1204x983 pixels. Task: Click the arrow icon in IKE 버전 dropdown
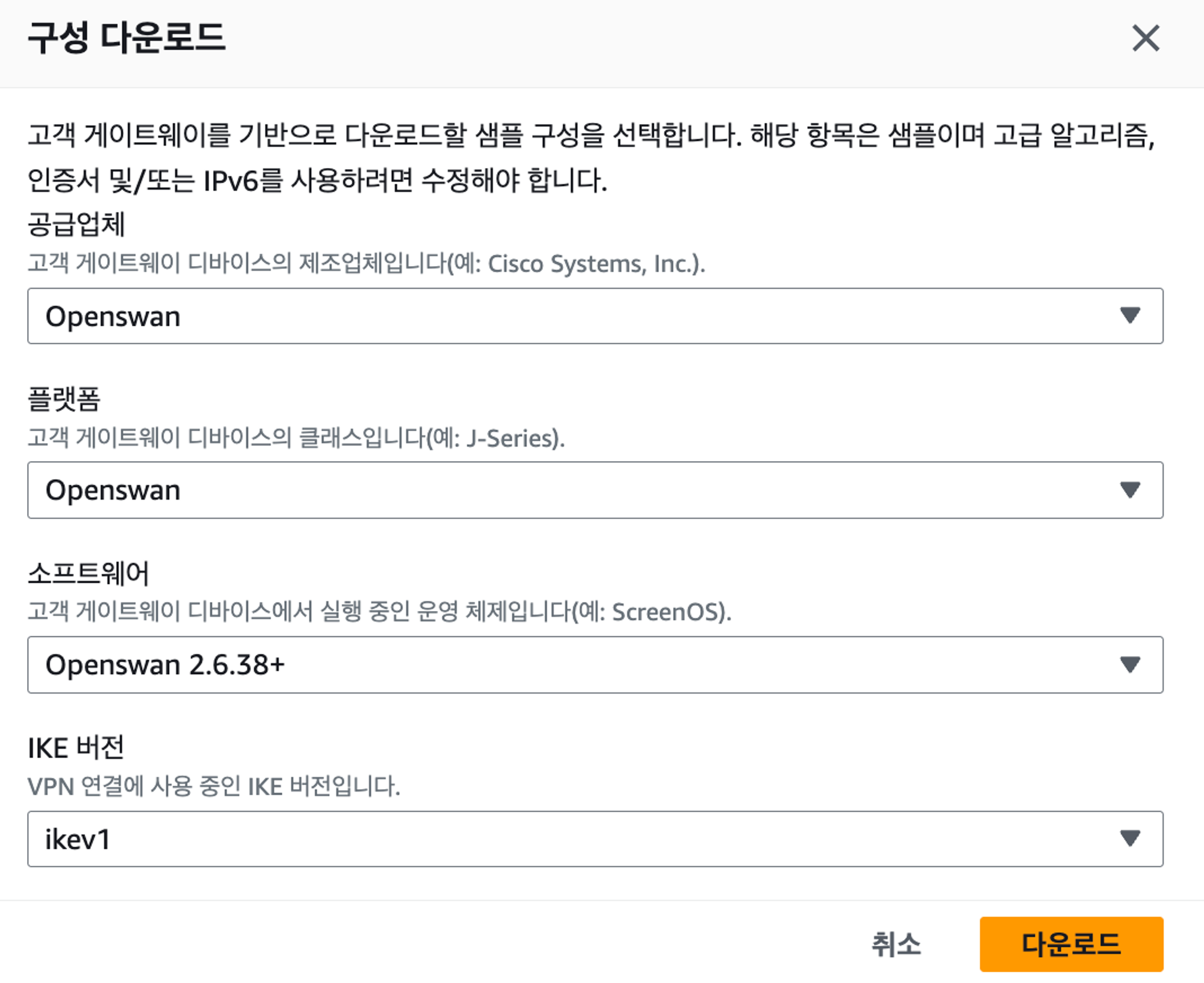tap(1130, 838)
